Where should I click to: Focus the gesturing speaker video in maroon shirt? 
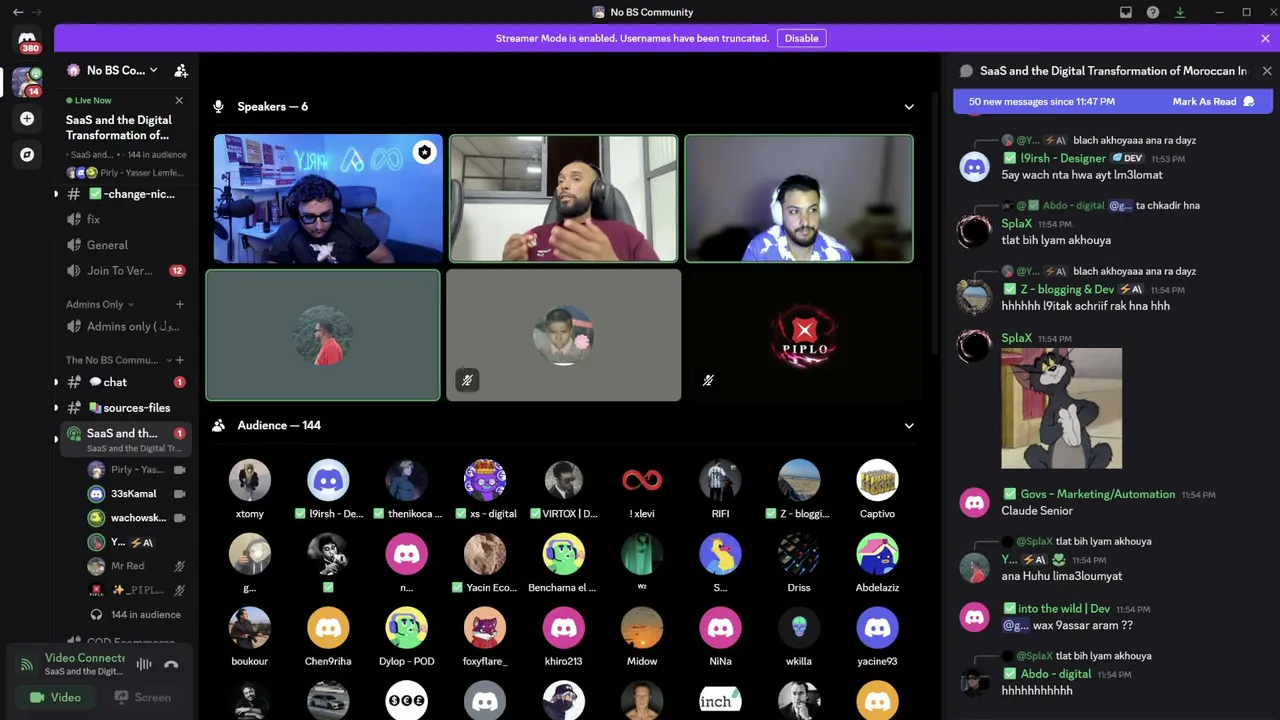[563, 199]
